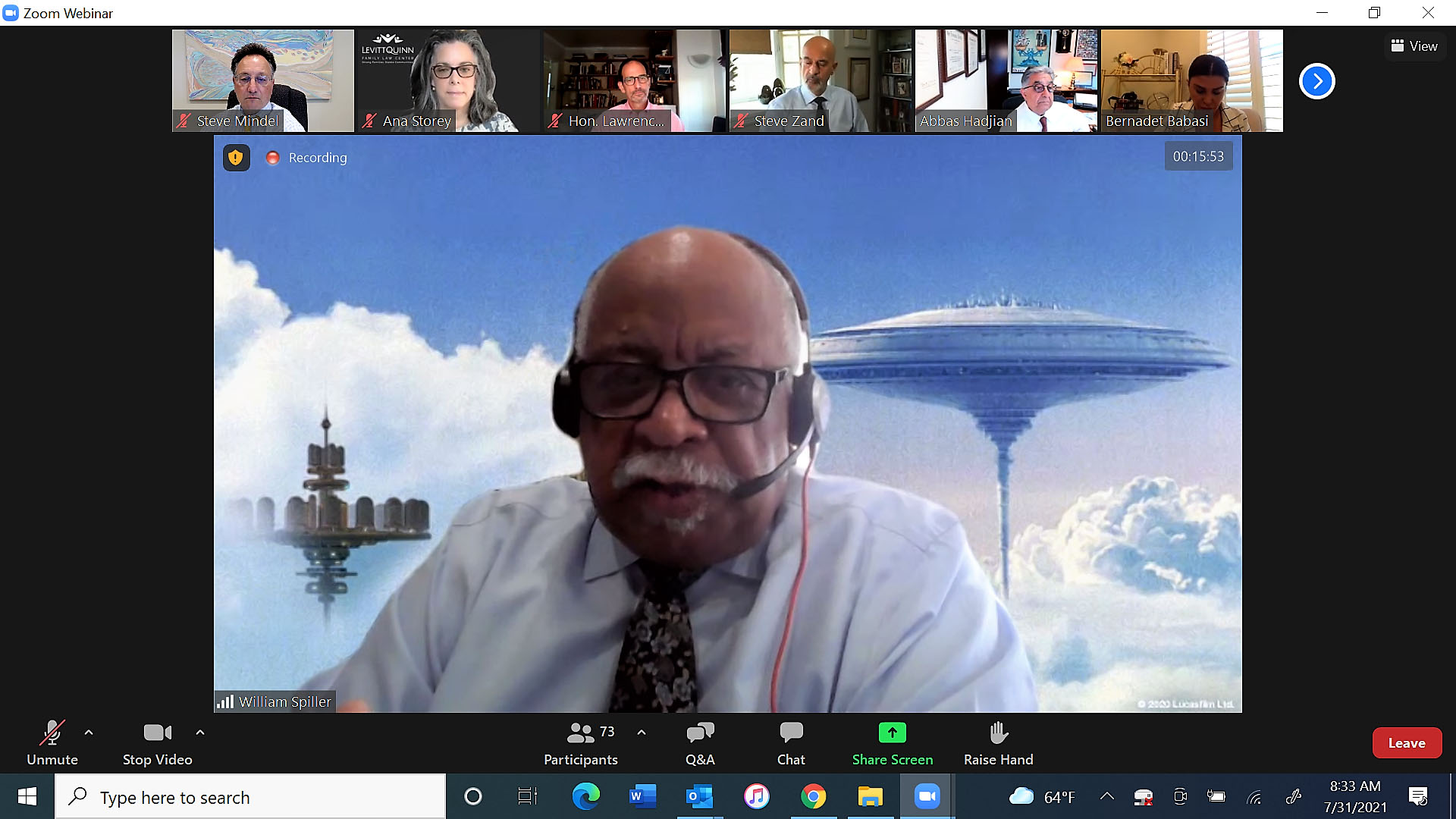
Task: Click the tray icon left of Meet Now
Action: click(x=1144, y=796)
